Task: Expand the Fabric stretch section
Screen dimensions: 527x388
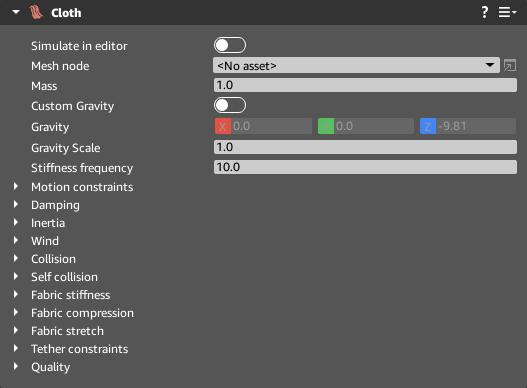Action: 16,330
